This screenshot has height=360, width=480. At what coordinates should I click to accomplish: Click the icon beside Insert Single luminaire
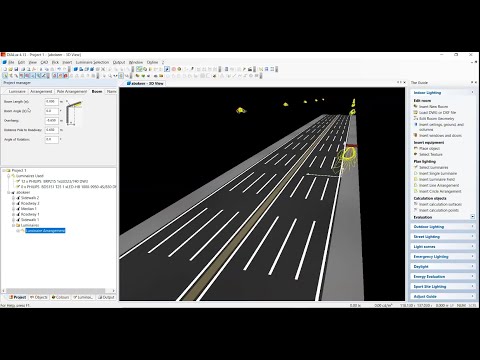tap(416, 173)
